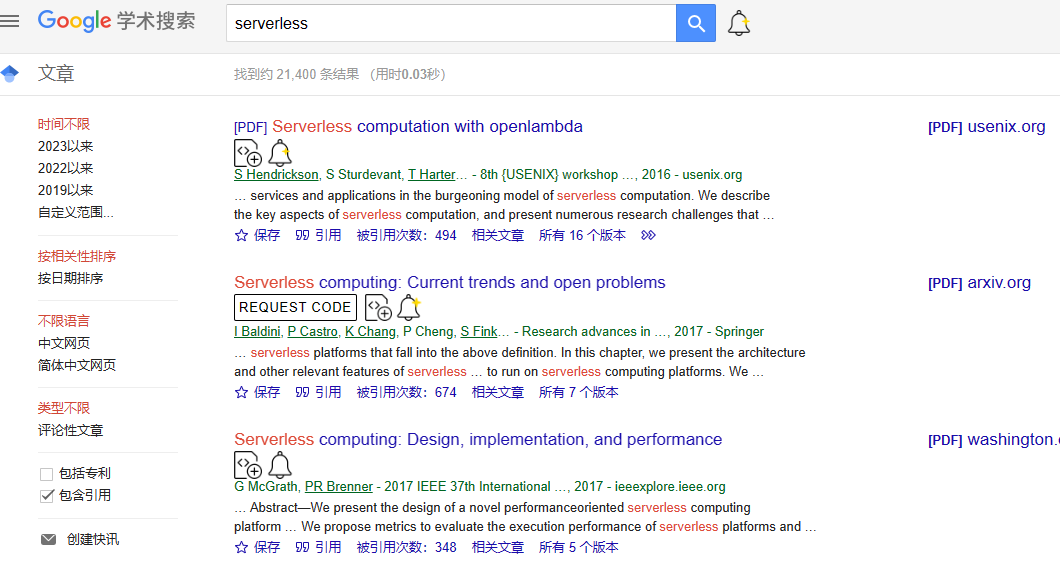Expand more options for openlambda result
This screenshot has height=563, width=1060.
click(648, 236)
